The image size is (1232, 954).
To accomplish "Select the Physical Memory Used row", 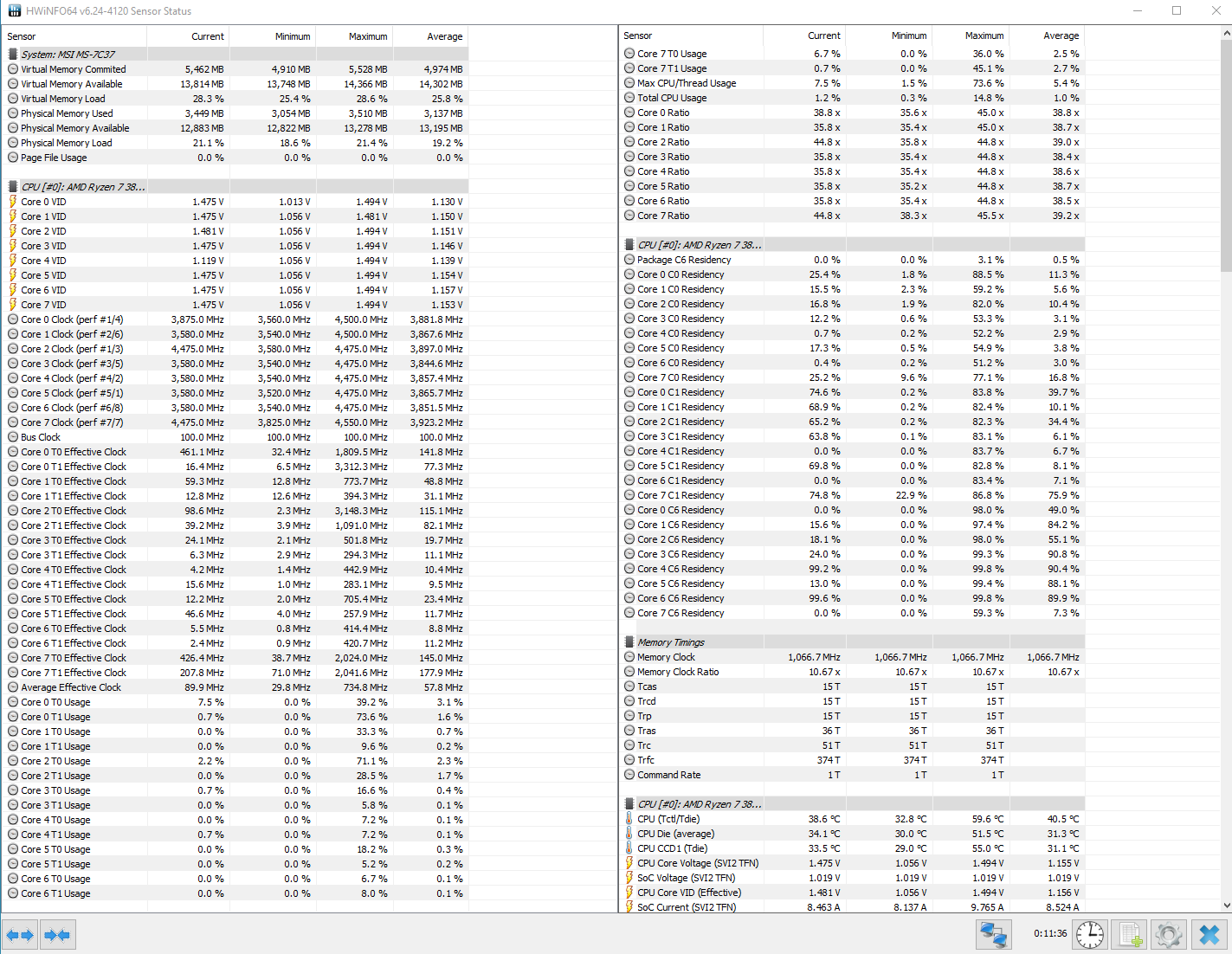I will 235,113.
